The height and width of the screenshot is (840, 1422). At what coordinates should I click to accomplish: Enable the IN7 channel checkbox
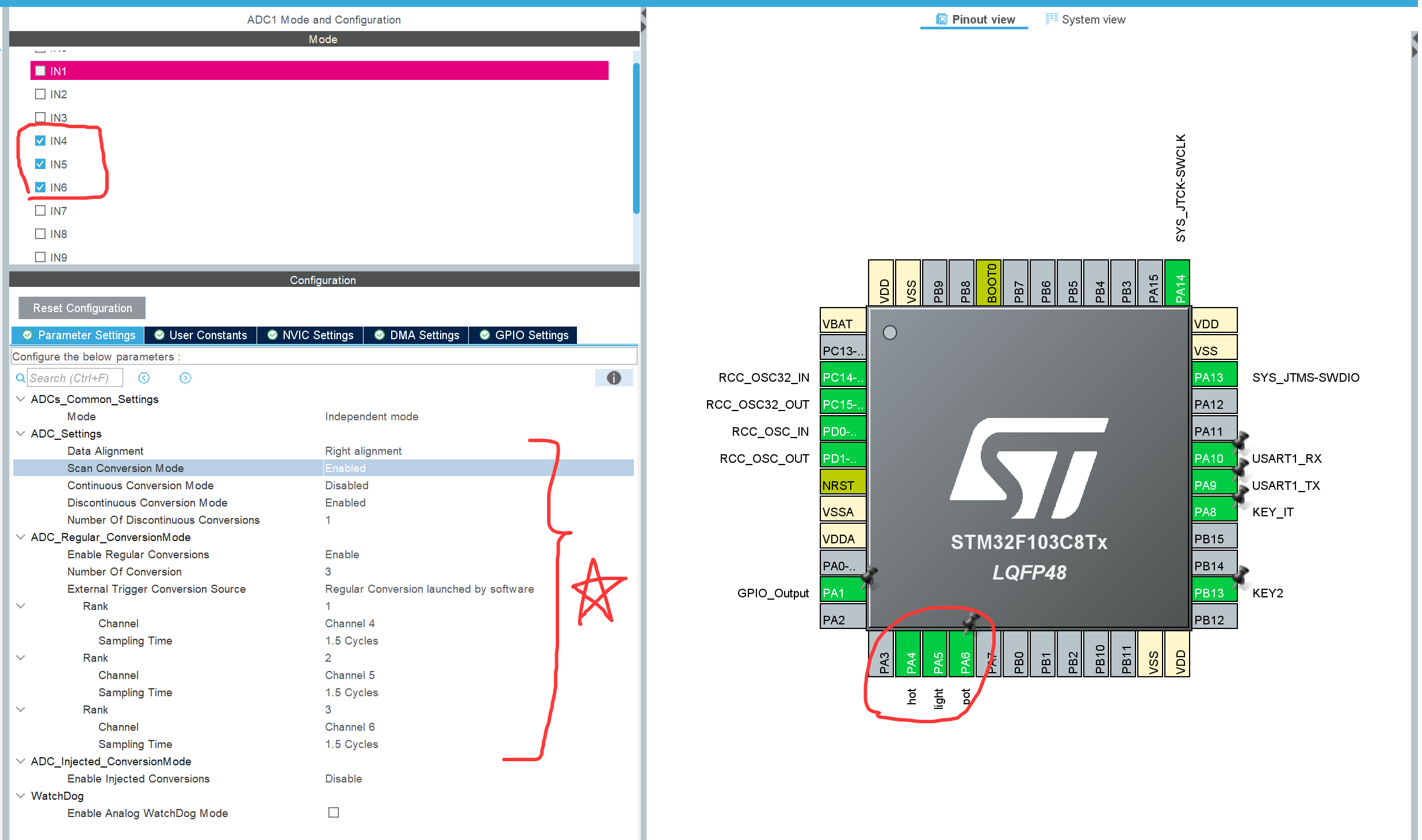point(40,210)
